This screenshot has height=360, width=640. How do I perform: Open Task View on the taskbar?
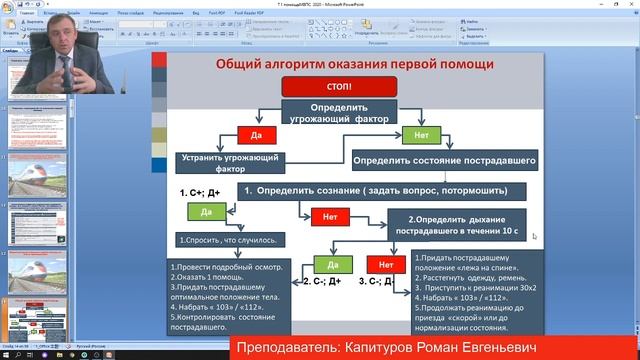30,355
